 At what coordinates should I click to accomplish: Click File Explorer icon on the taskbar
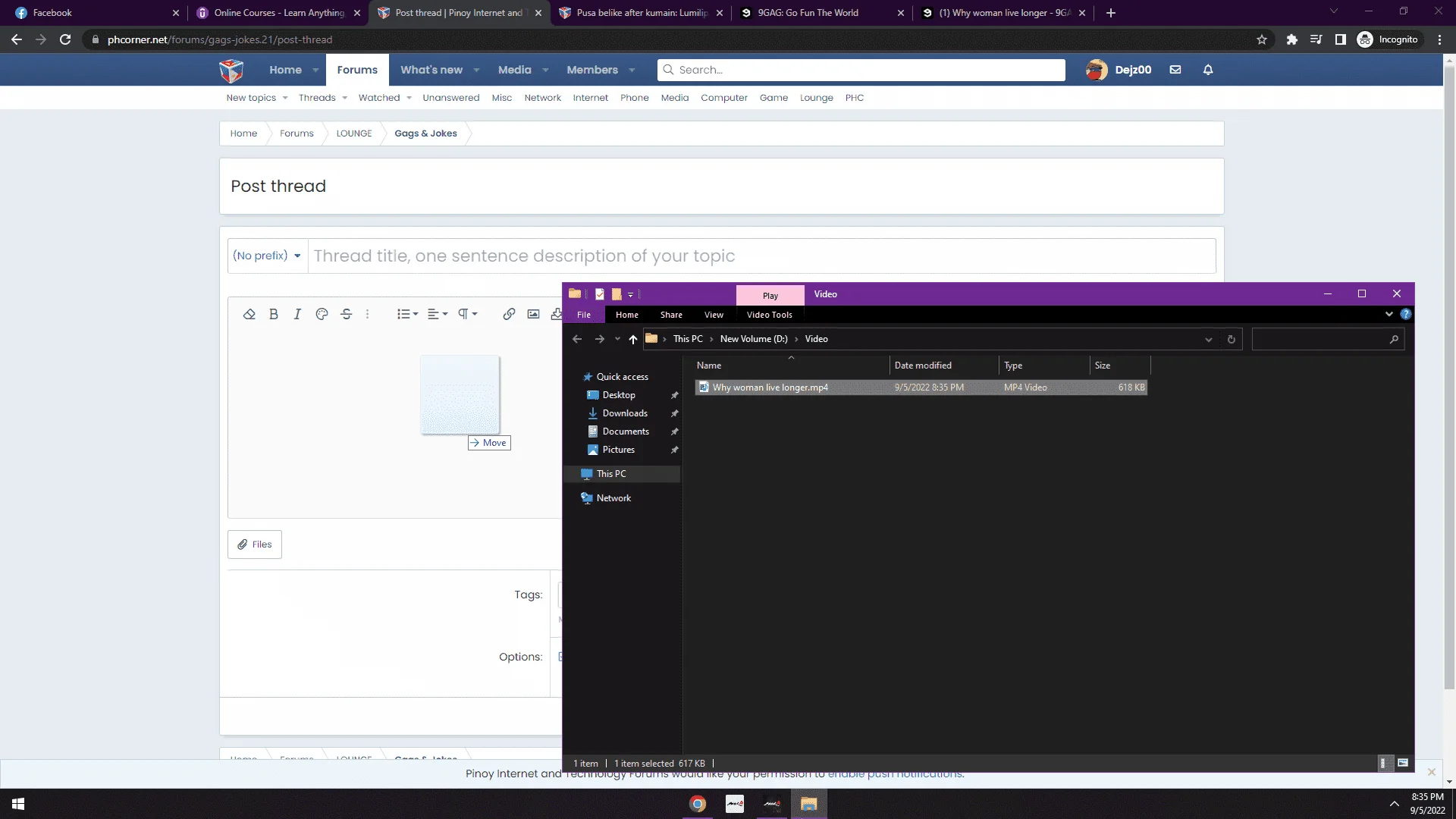809,804
